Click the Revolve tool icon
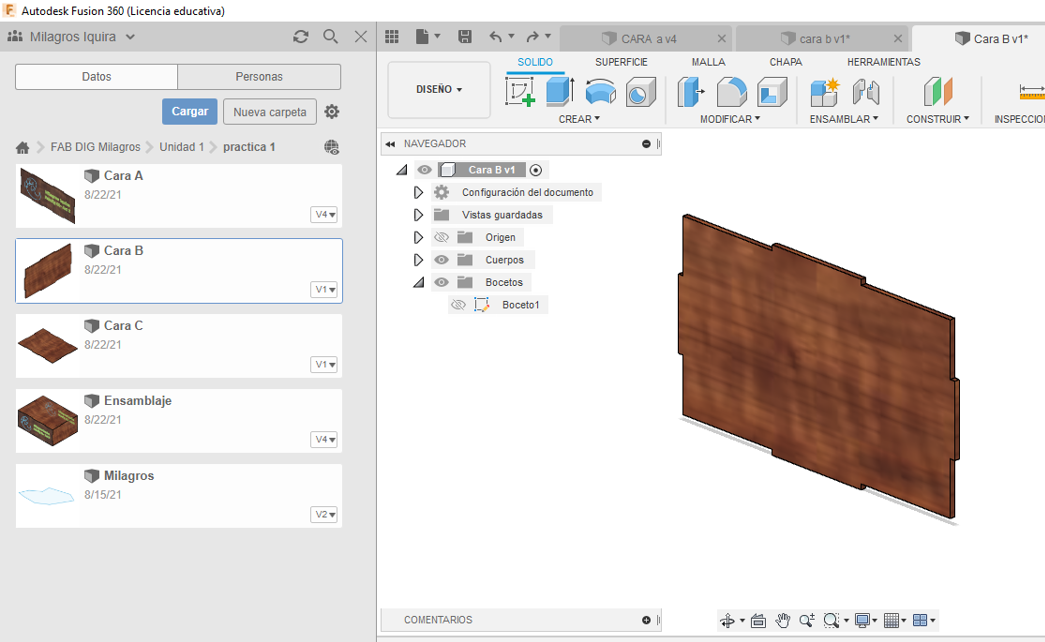This screenshot has height=642, width=1045. (600, 92)
